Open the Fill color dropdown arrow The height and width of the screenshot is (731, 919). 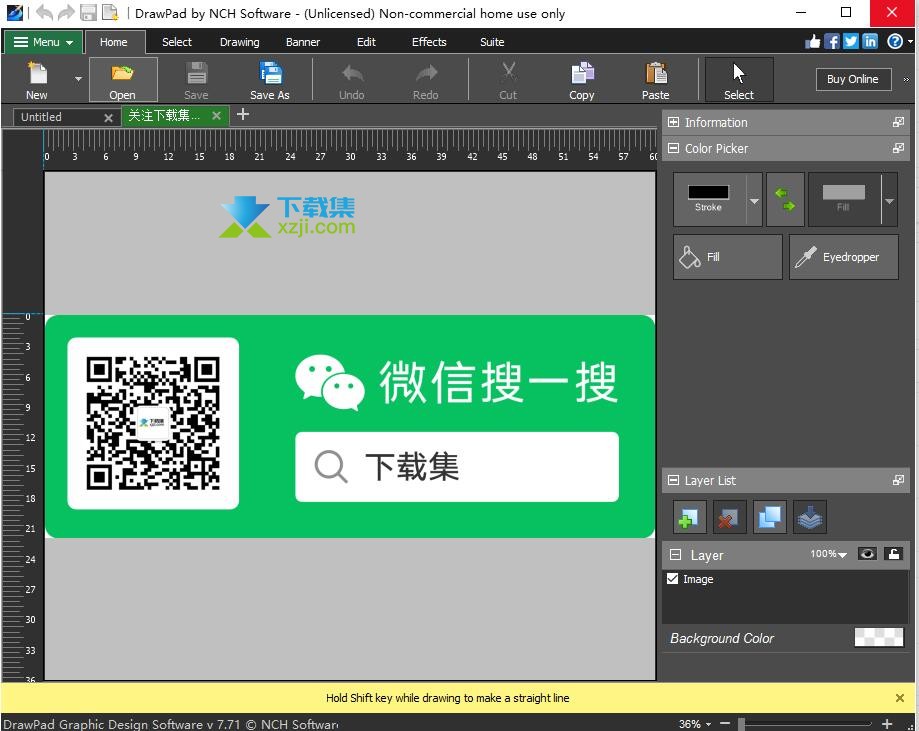tap(890, 200)
